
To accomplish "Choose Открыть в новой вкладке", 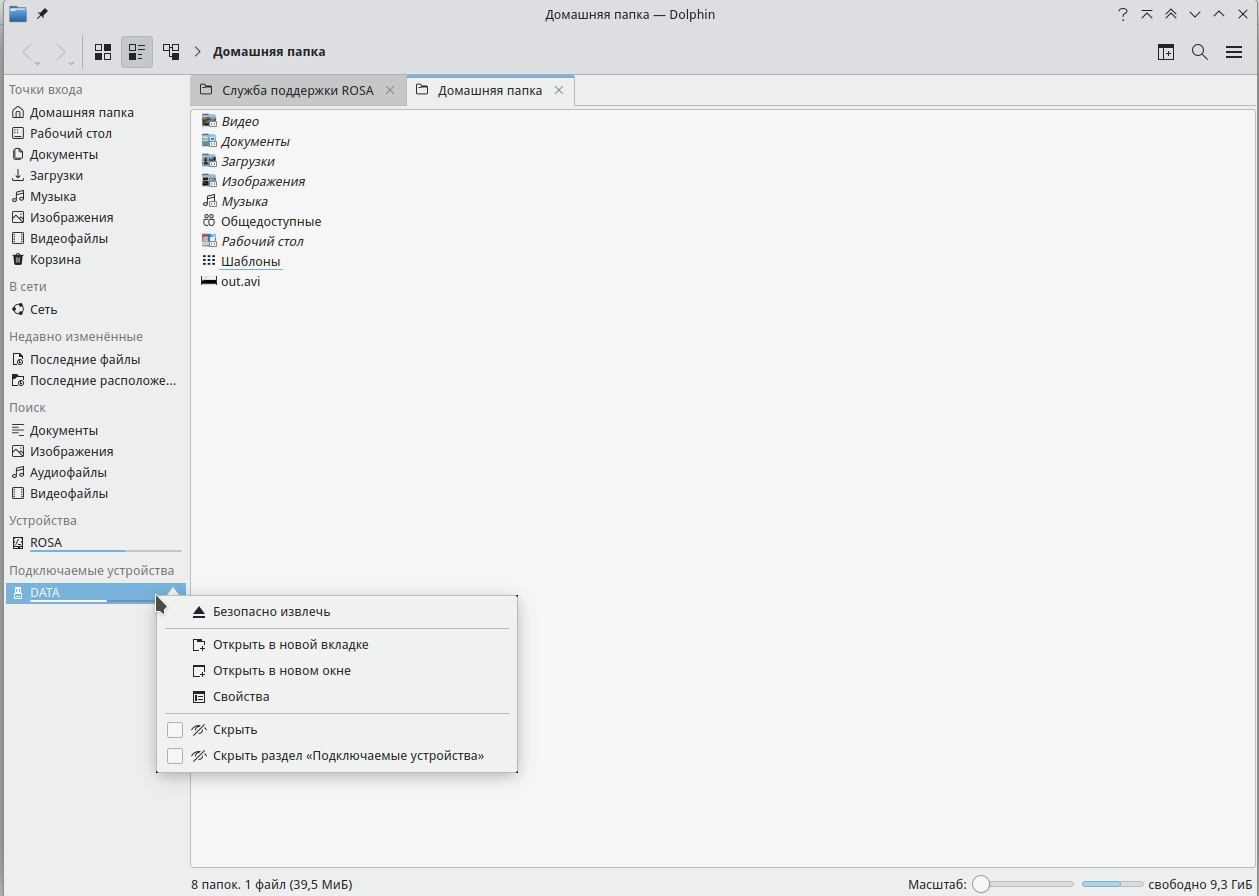I will (x=336, y=644).
